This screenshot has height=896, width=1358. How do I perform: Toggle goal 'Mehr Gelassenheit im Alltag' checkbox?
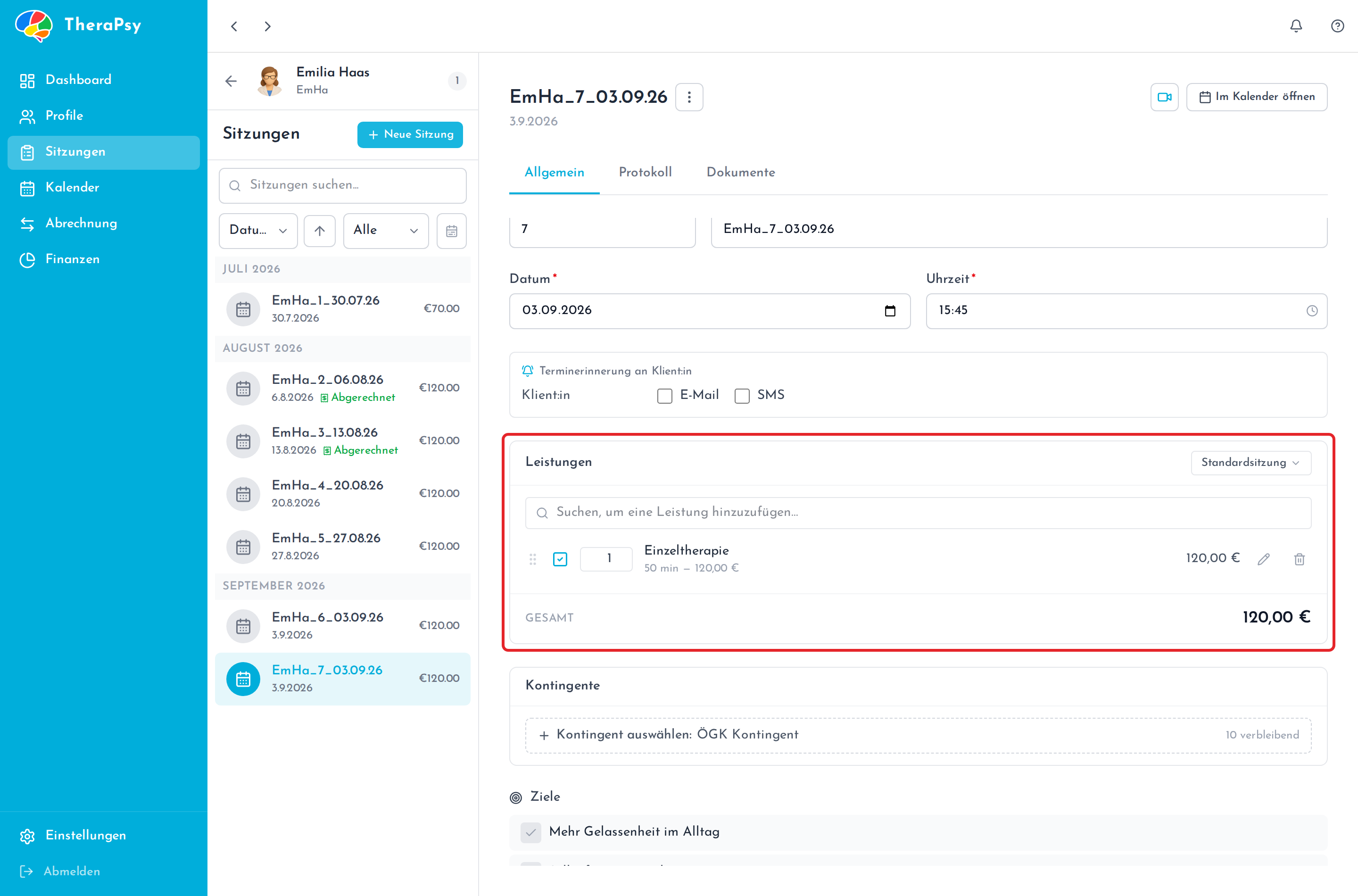(531, 832)
